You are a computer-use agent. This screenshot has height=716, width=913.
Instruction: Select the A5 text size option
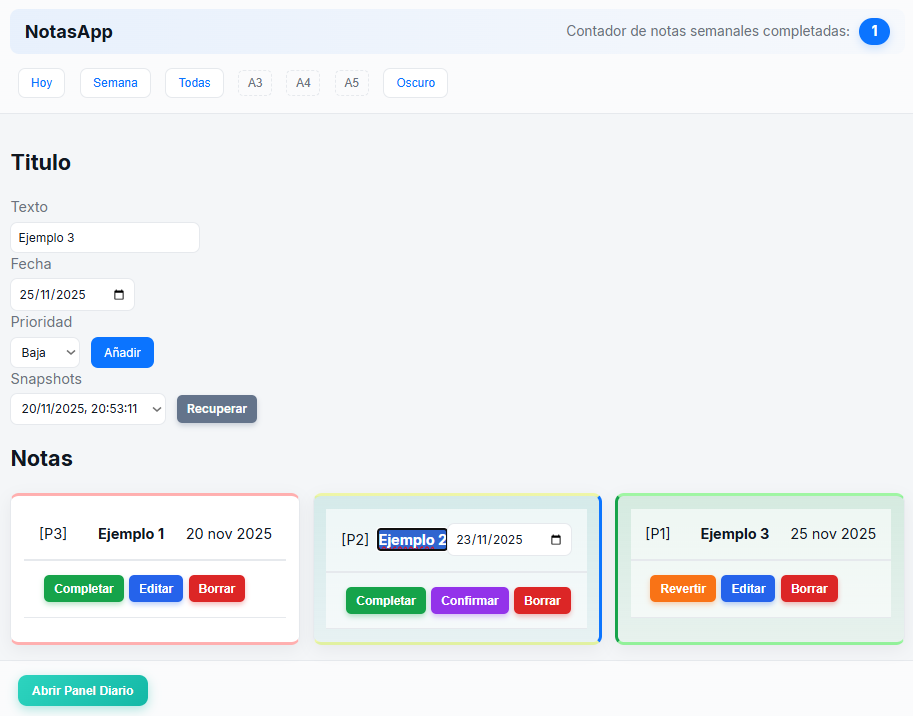click(351, 82)
